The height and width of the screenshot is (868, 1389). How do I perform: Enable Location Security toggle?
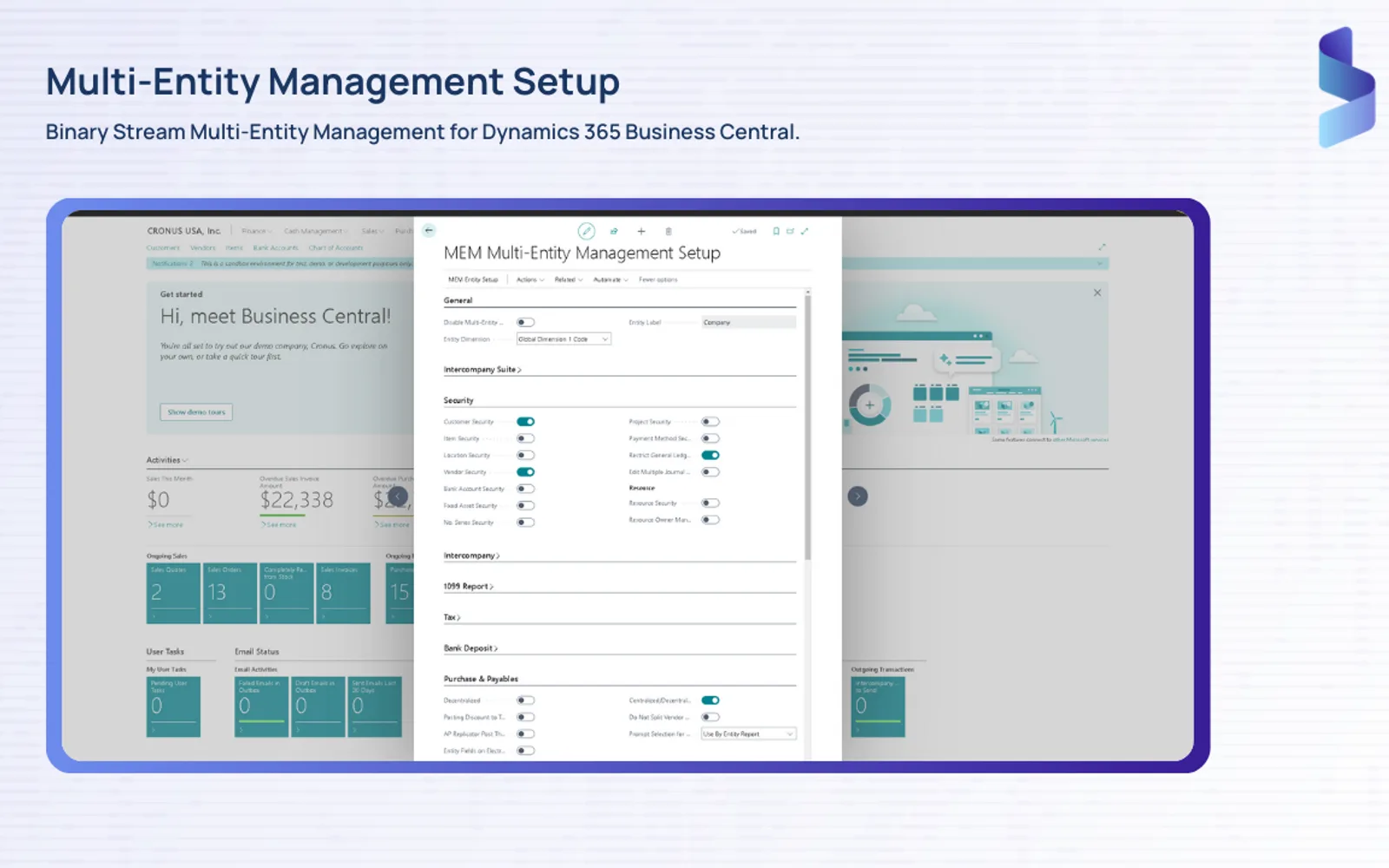525,456
